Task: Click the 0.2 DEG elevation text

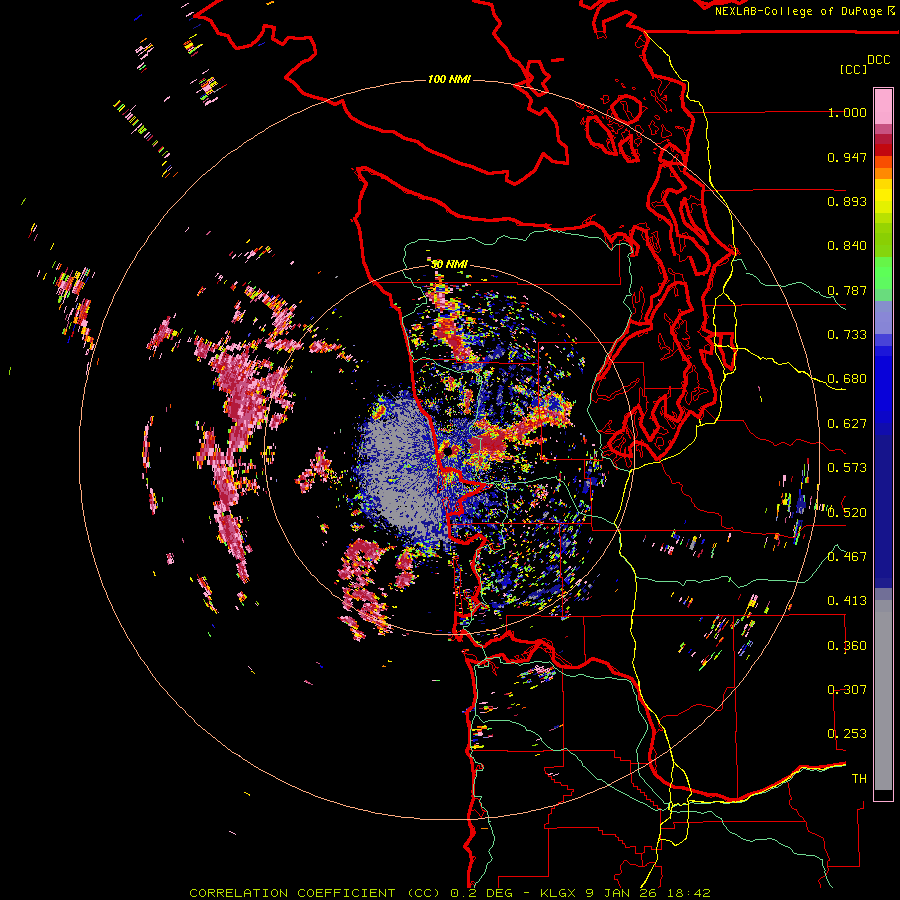Action: (483, 893)
